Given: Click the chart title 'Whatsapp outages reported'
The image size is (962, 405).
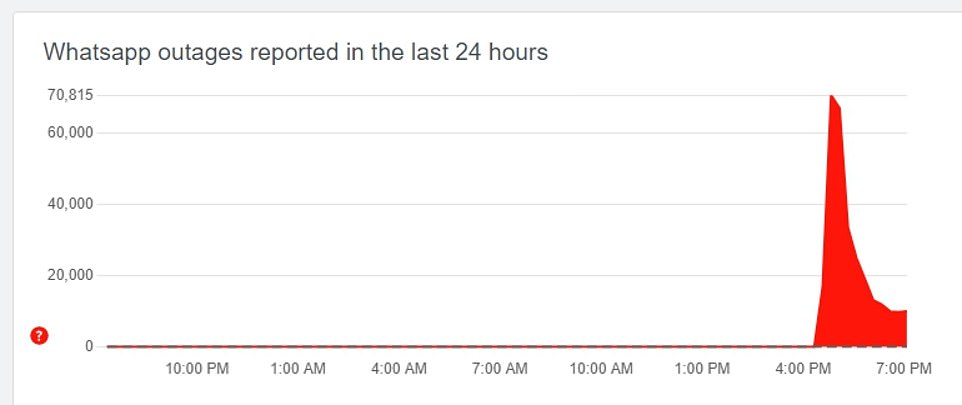Looking at the screenshot, I should coord(295,53).
